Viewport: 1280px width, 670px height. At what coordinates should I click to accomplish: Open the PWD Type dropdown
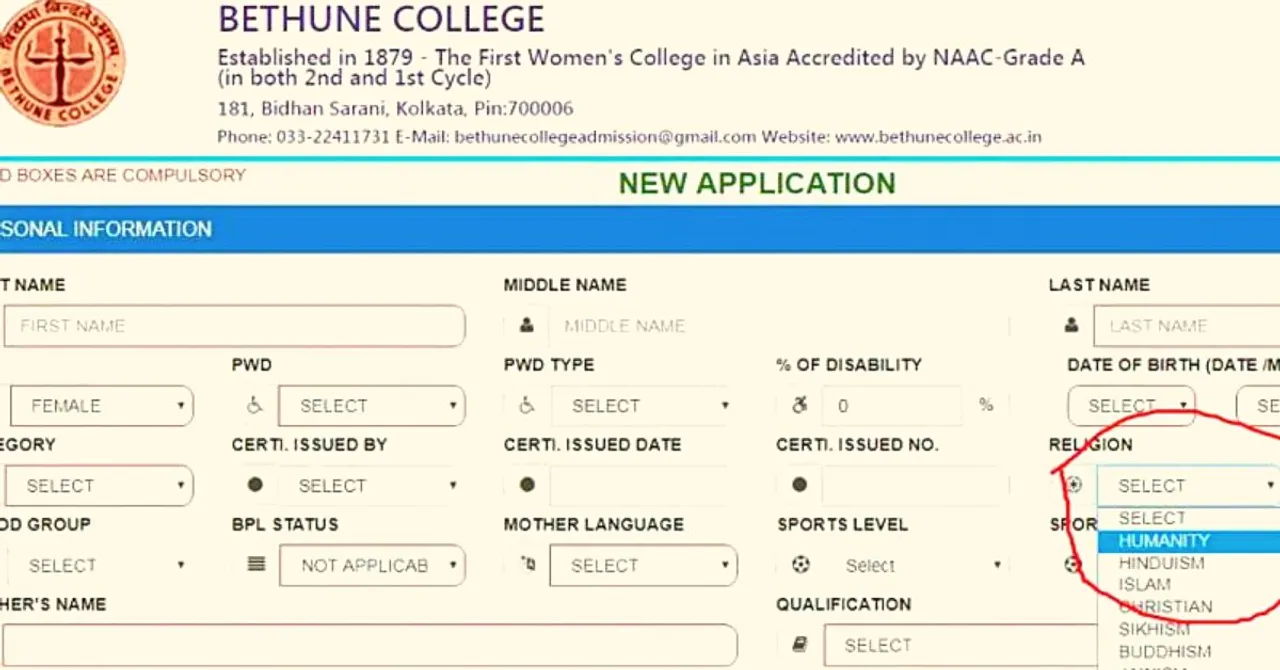pyautogui.click(x=643, y=405)
